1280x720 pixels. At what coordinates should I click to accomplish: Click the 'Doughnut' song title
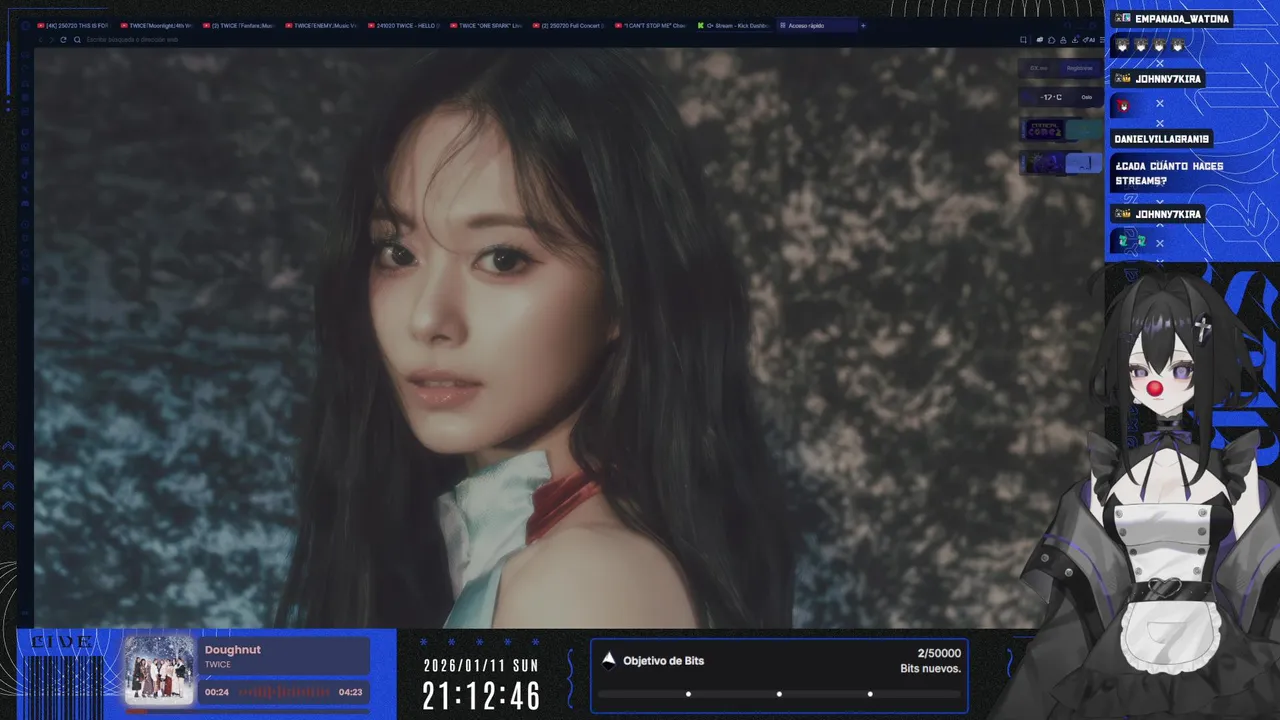pos(233,650)
